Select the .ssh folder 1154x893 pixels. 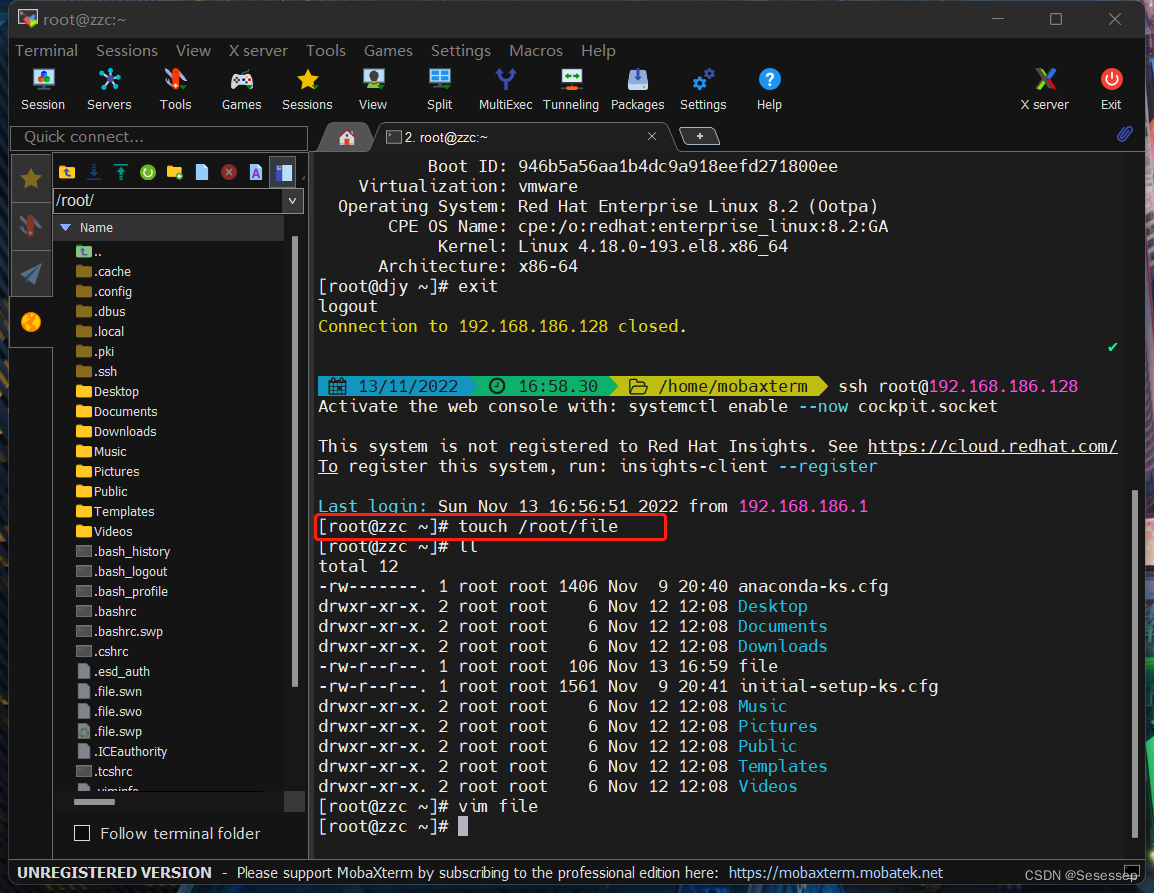96,372
